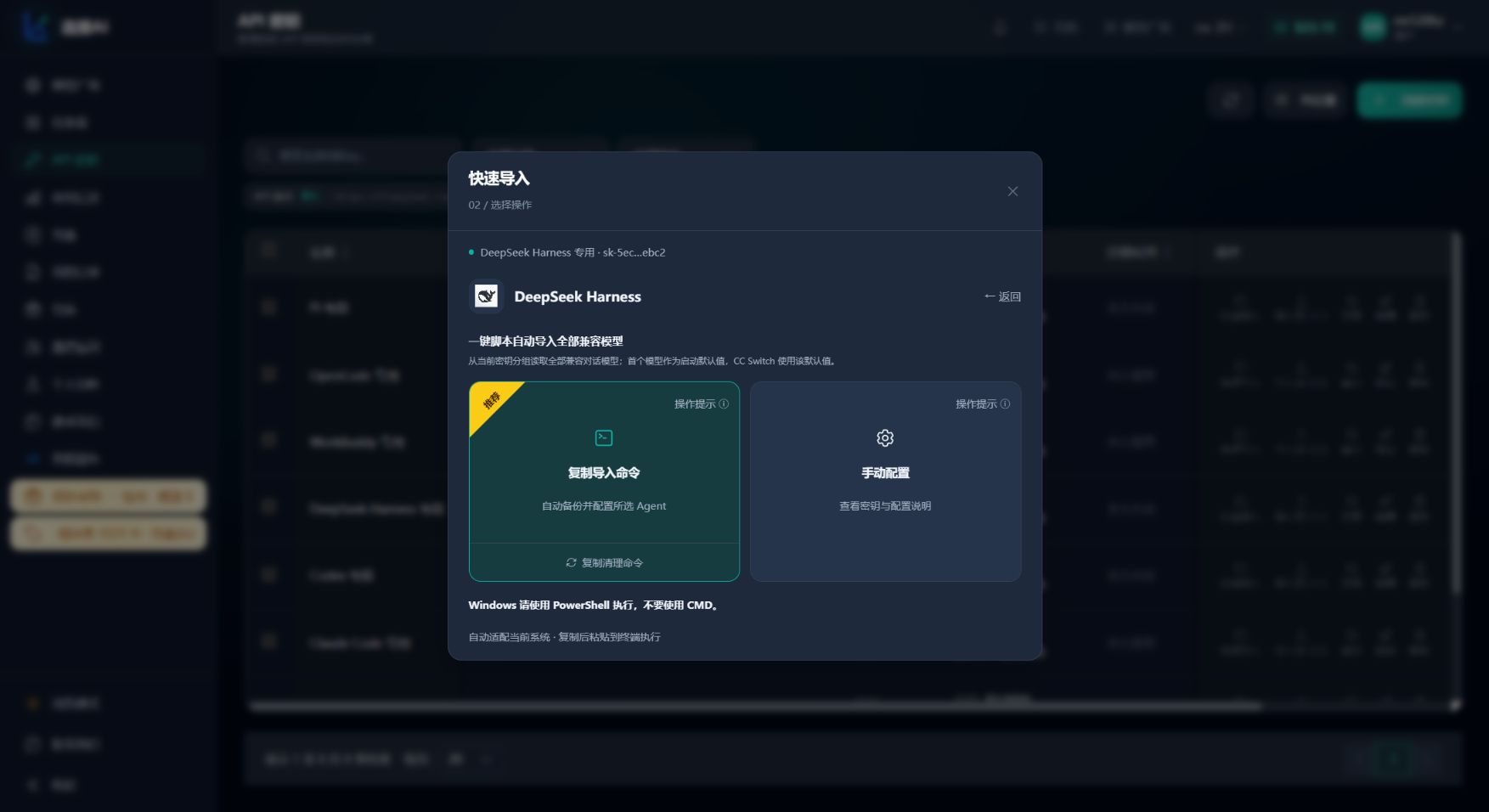This screenshot has width=1489, height=812.
Task: Click the Windows PowerShell warning line
Action: pyautogui.click(x=594, y=606)
